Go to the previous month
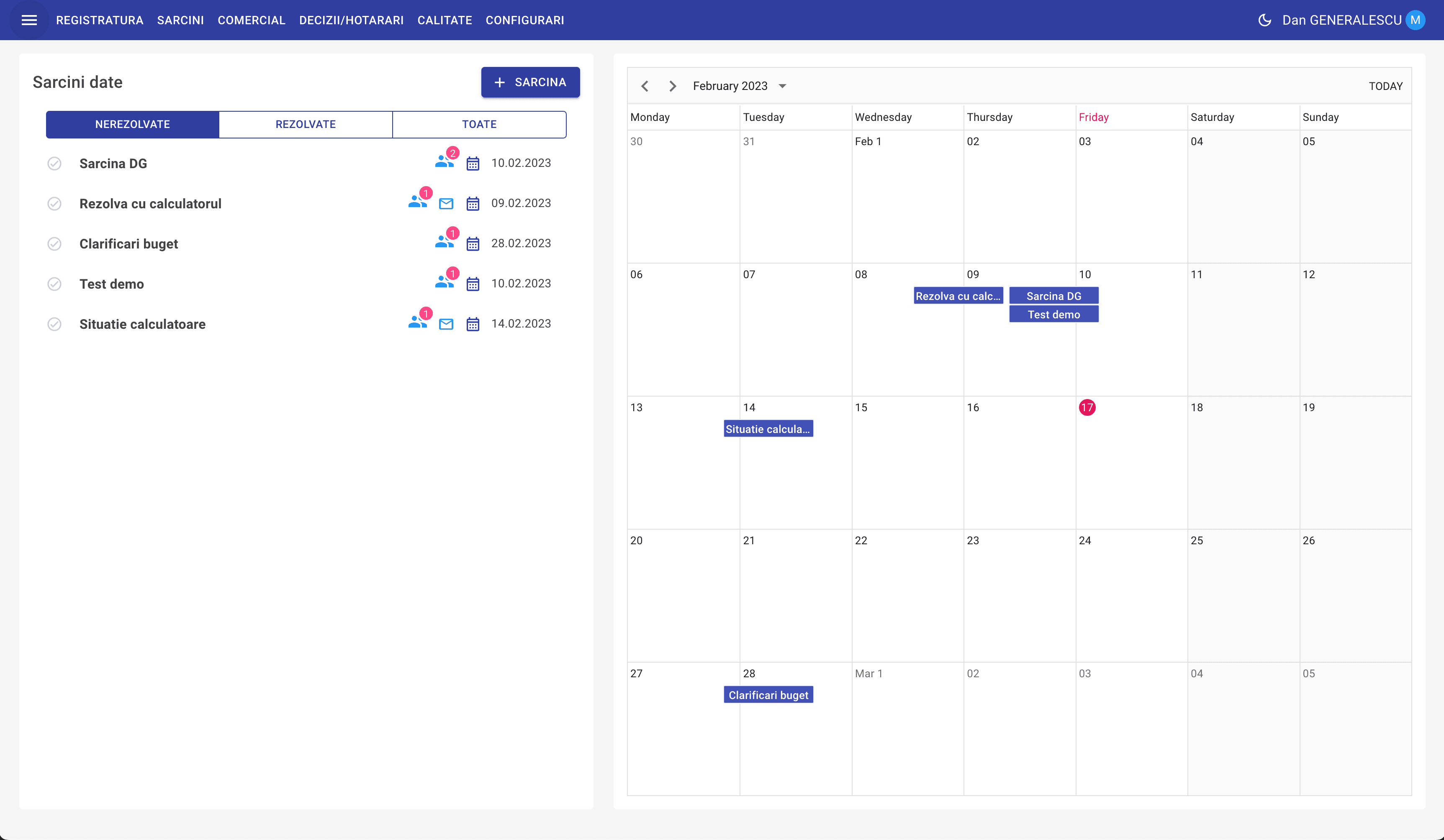1444x840 pixels. click(x=645, y=86)
